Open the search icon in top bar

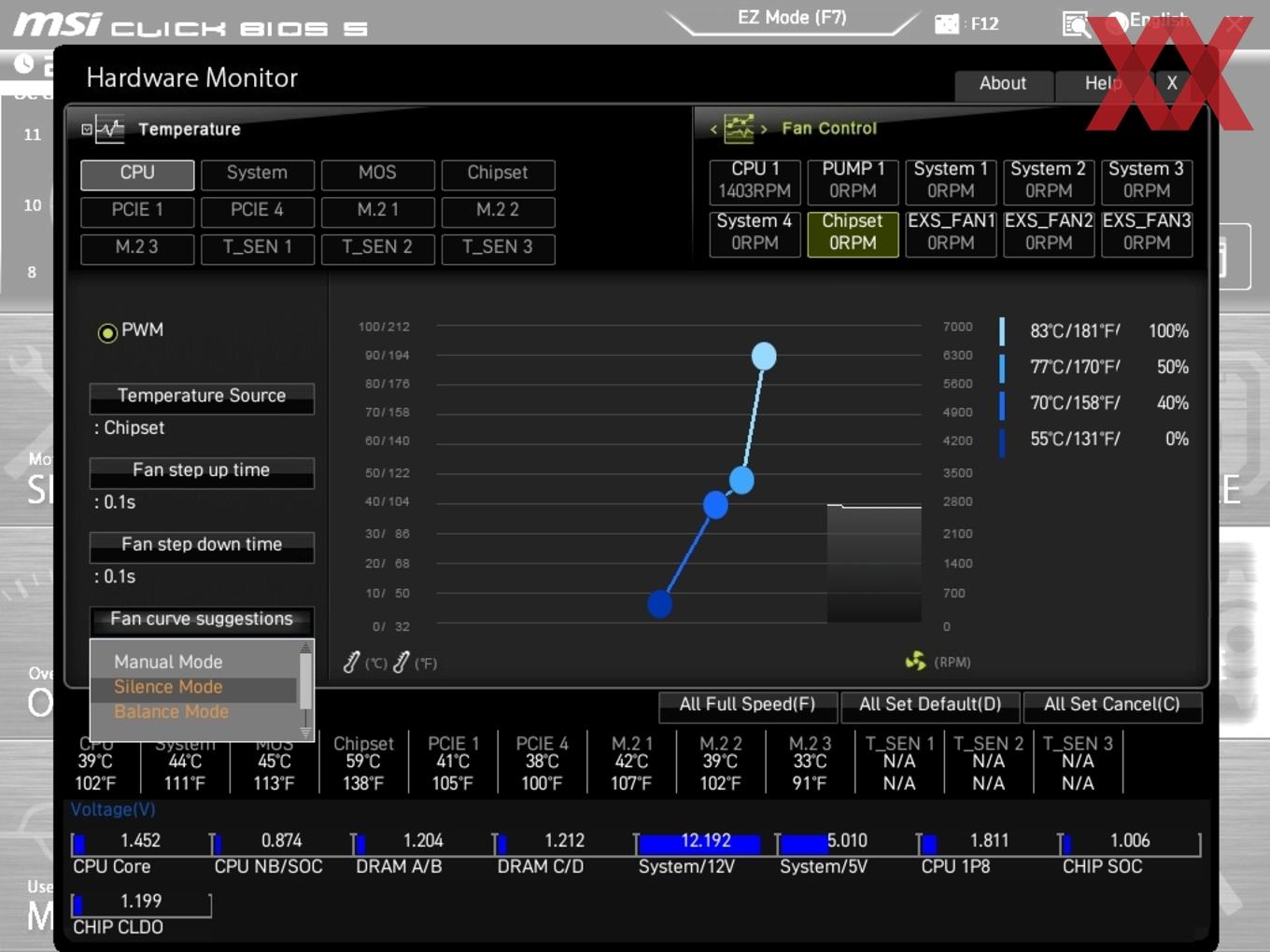pos(1076,24)
